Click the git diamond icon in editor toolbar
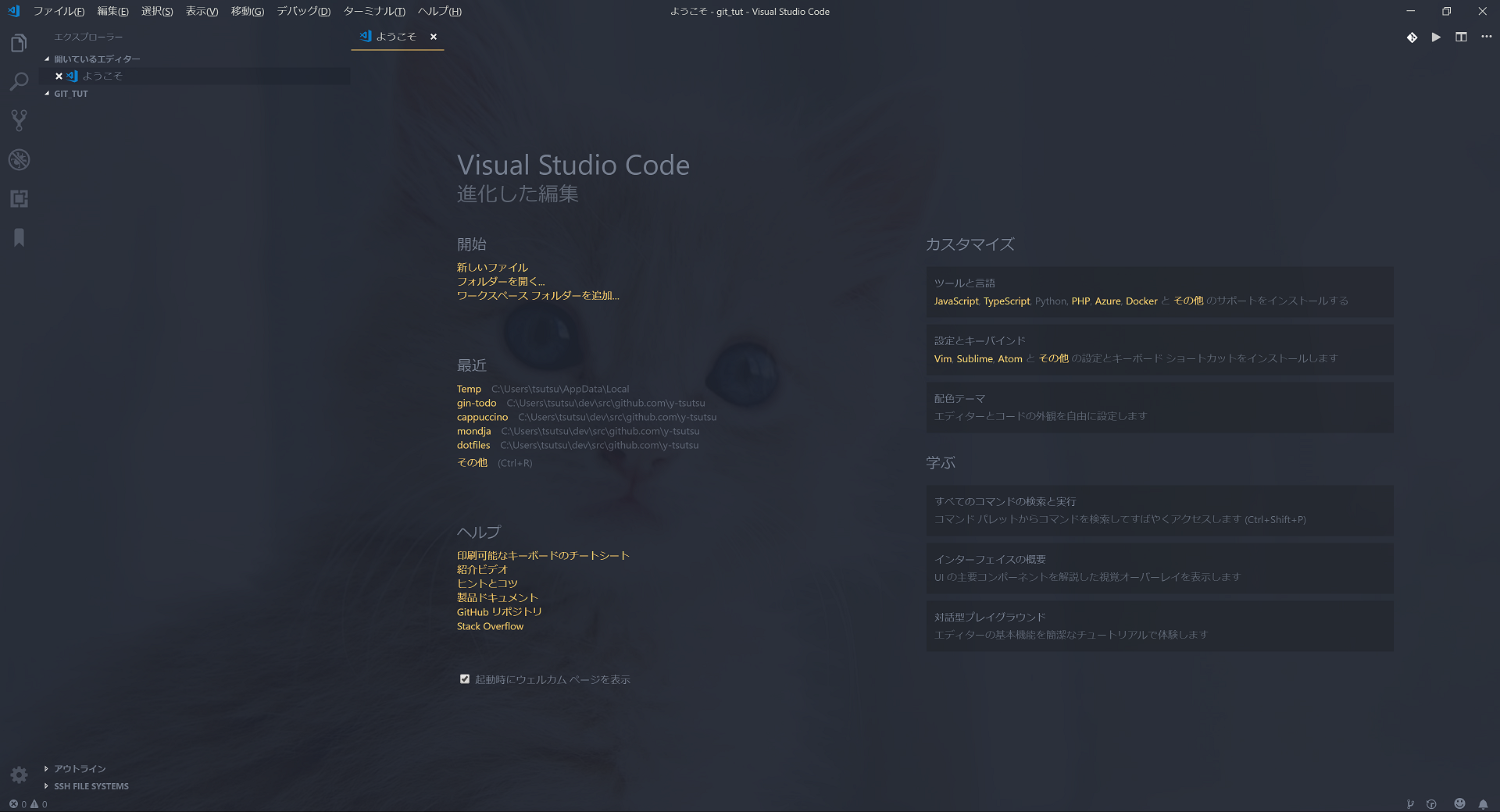Viewport: 1500px width, 812px height. (1412, 37)
